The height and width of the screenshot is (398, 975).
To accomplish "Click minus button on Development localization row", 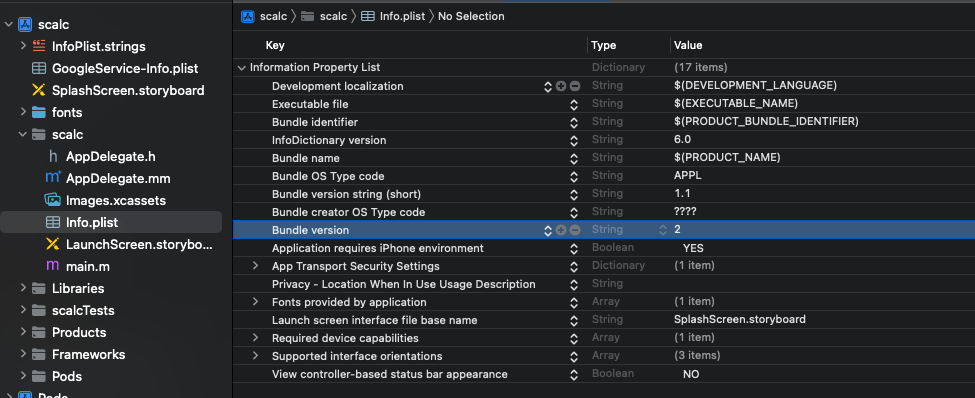I will (575, 86).
